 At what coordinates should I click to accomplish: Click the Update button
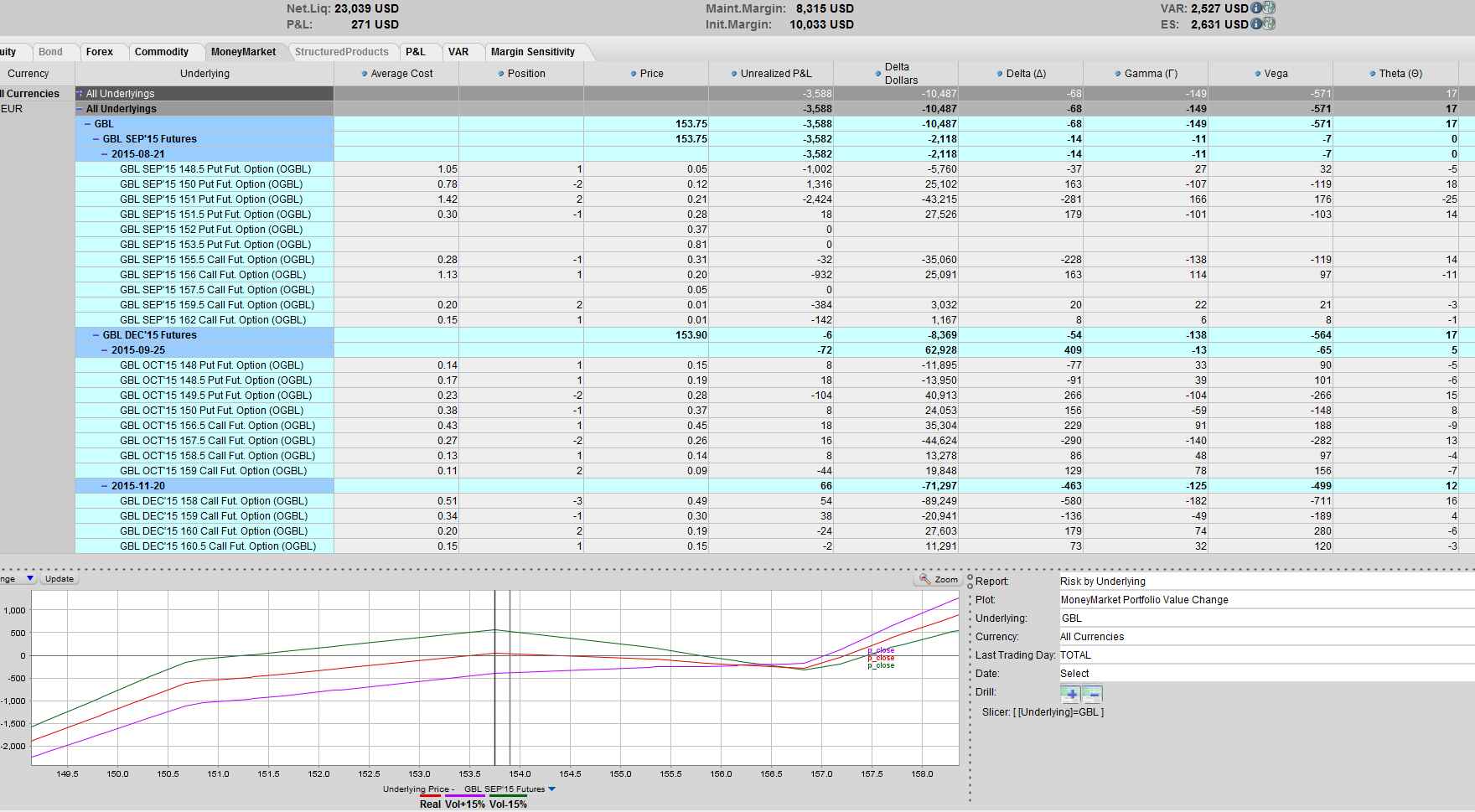(60, 579)
